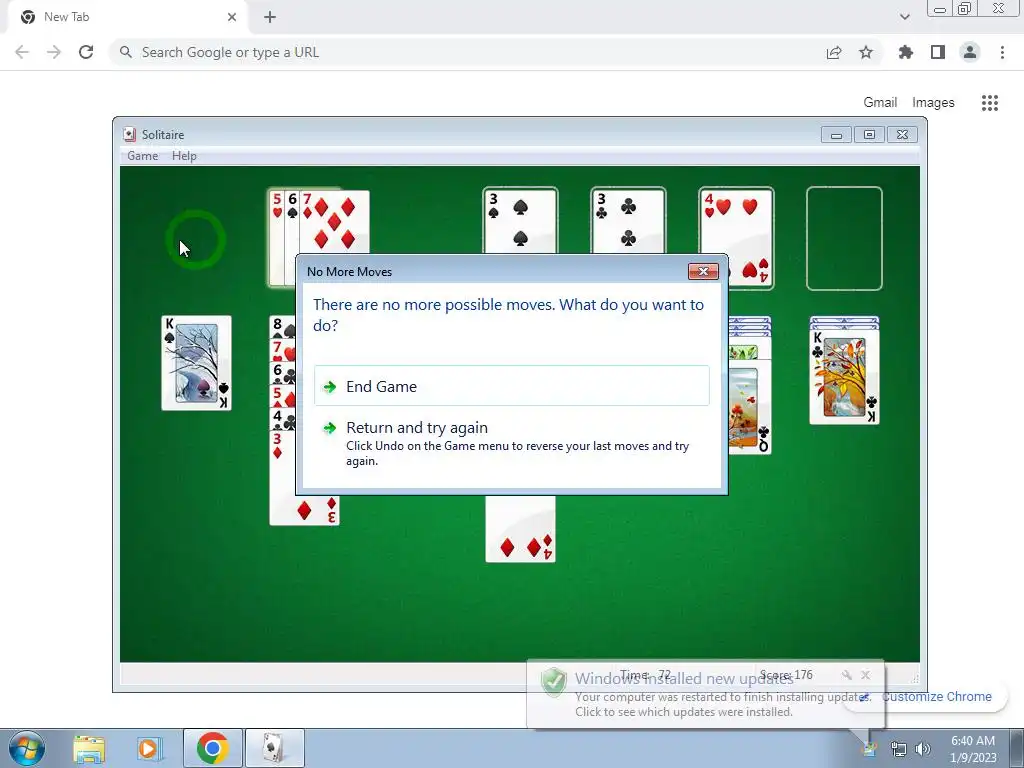Viewport: 1024px width, 768px height.
Task: Maximize the Solitaire window
Action: coord(869,135)
